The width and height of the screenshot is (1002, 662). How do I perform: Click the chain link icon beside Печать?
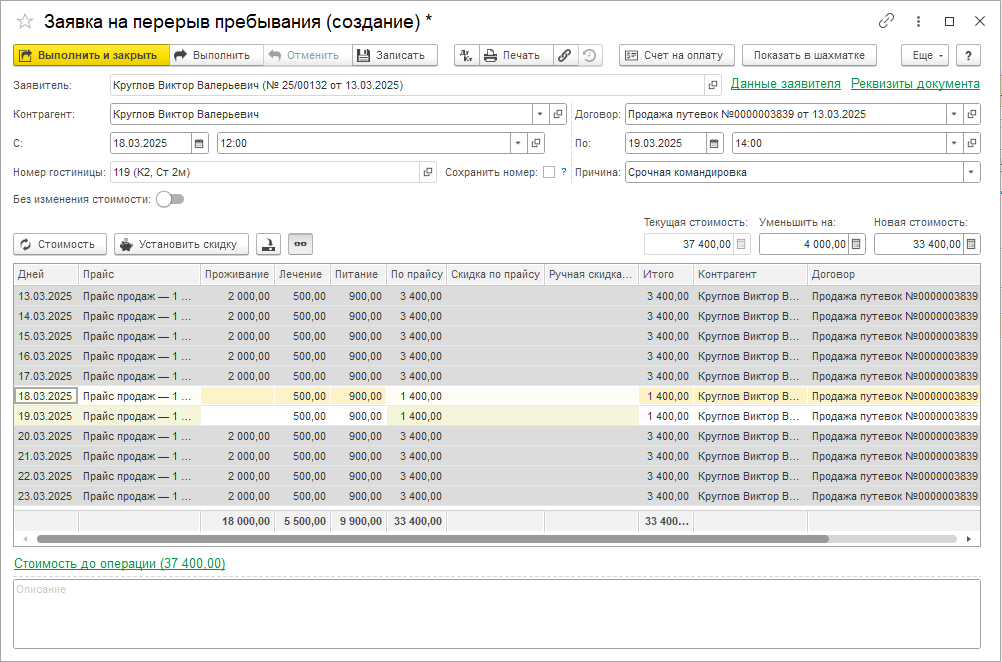565,56
